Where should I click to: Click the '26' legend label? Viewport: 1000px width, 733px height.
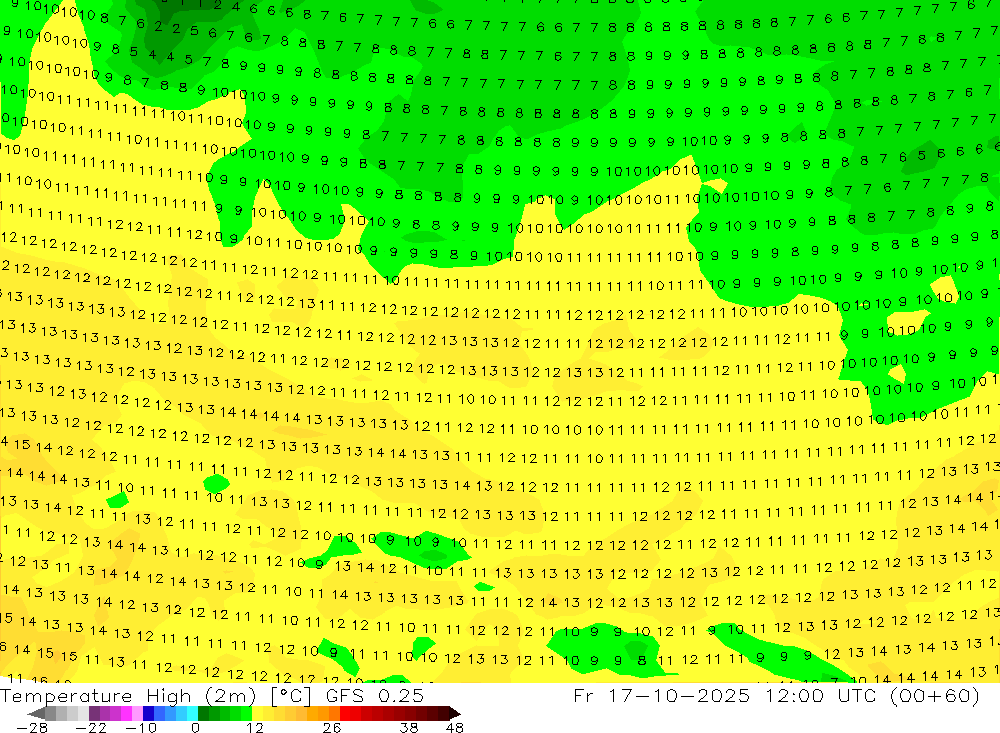click(x=332, y=727)
